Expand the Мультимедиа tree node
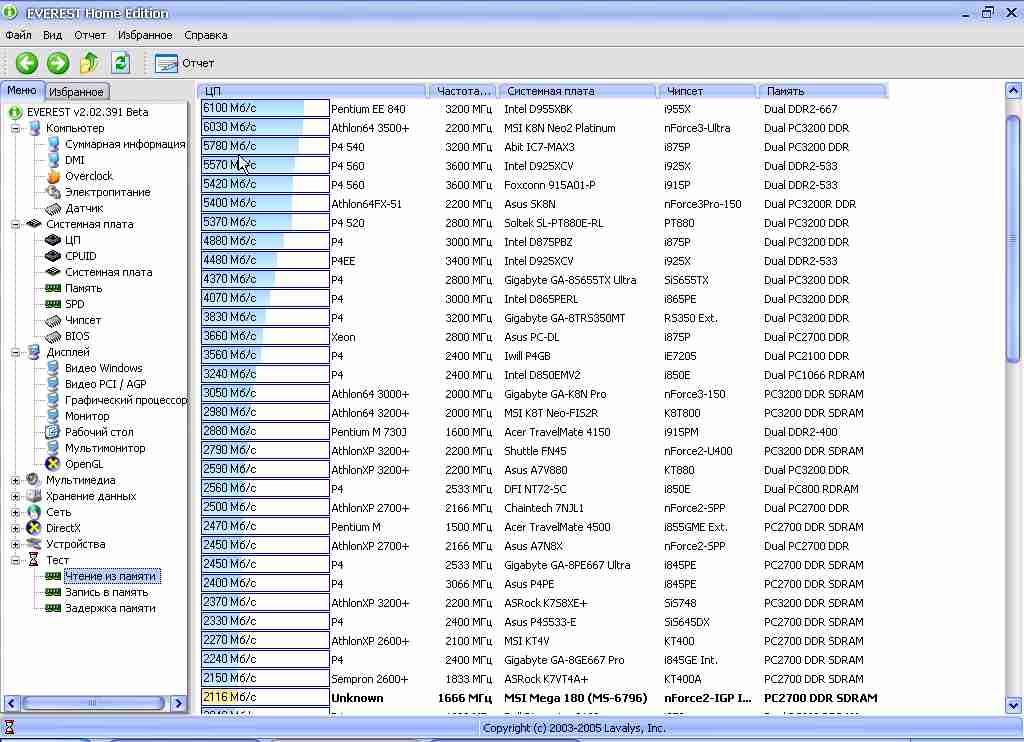1024x742 pixels. coord(16,481)
